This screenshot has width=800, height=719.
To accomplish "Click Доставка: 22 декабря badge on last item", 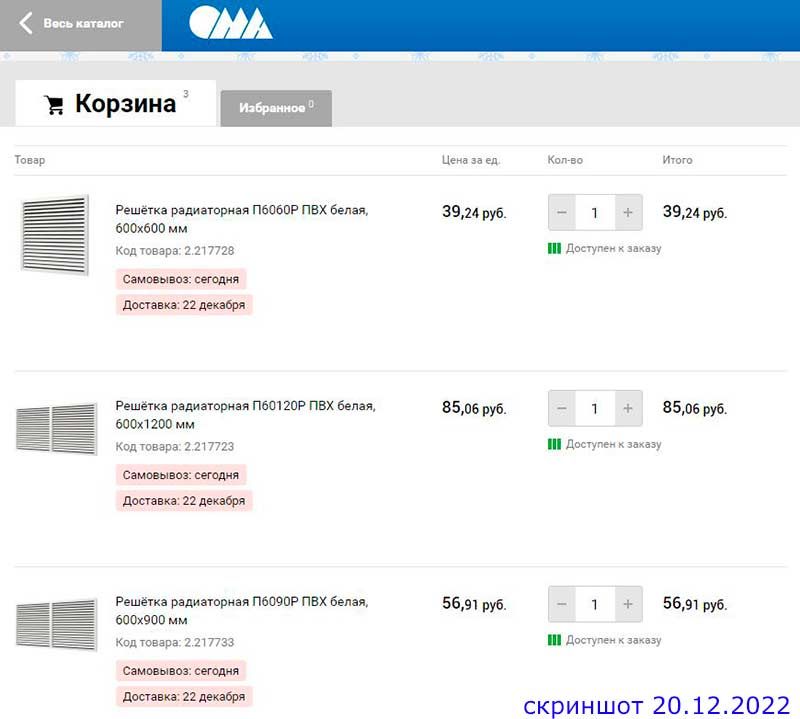I will pos(183,697).
